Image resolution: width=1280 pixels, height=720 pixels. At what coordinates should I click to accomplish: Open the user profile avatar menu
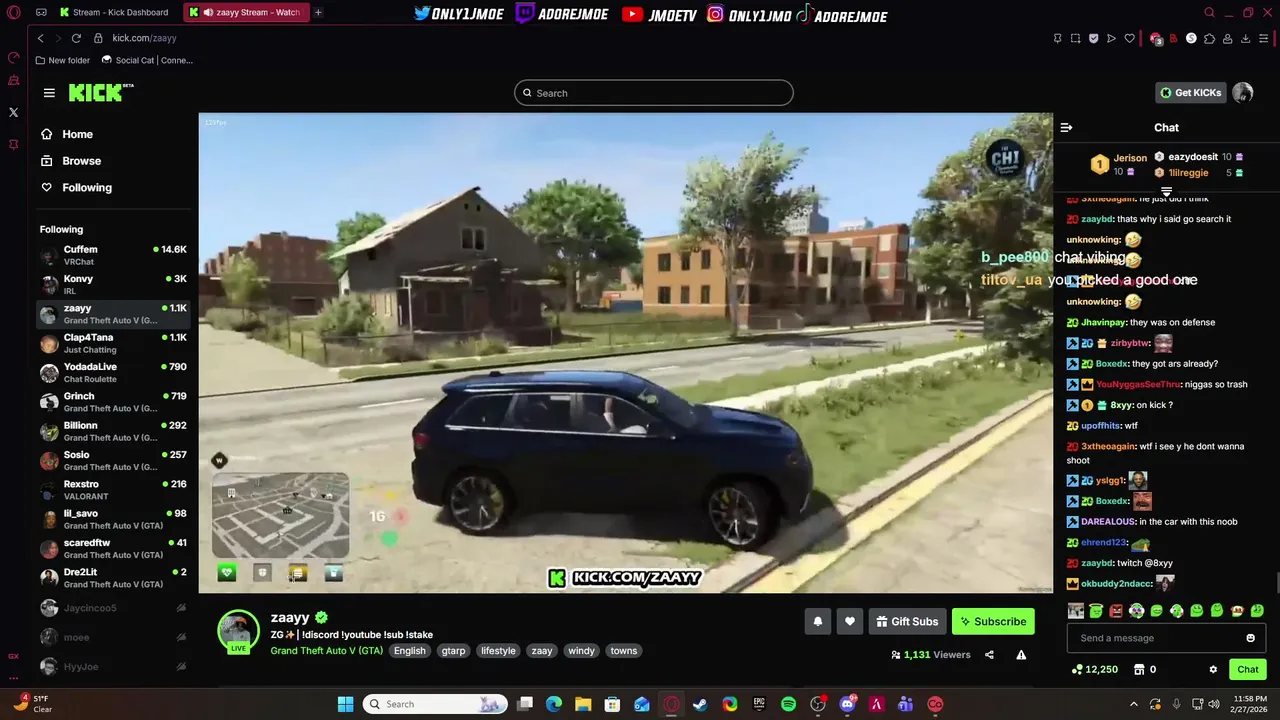pos(1243,93)
